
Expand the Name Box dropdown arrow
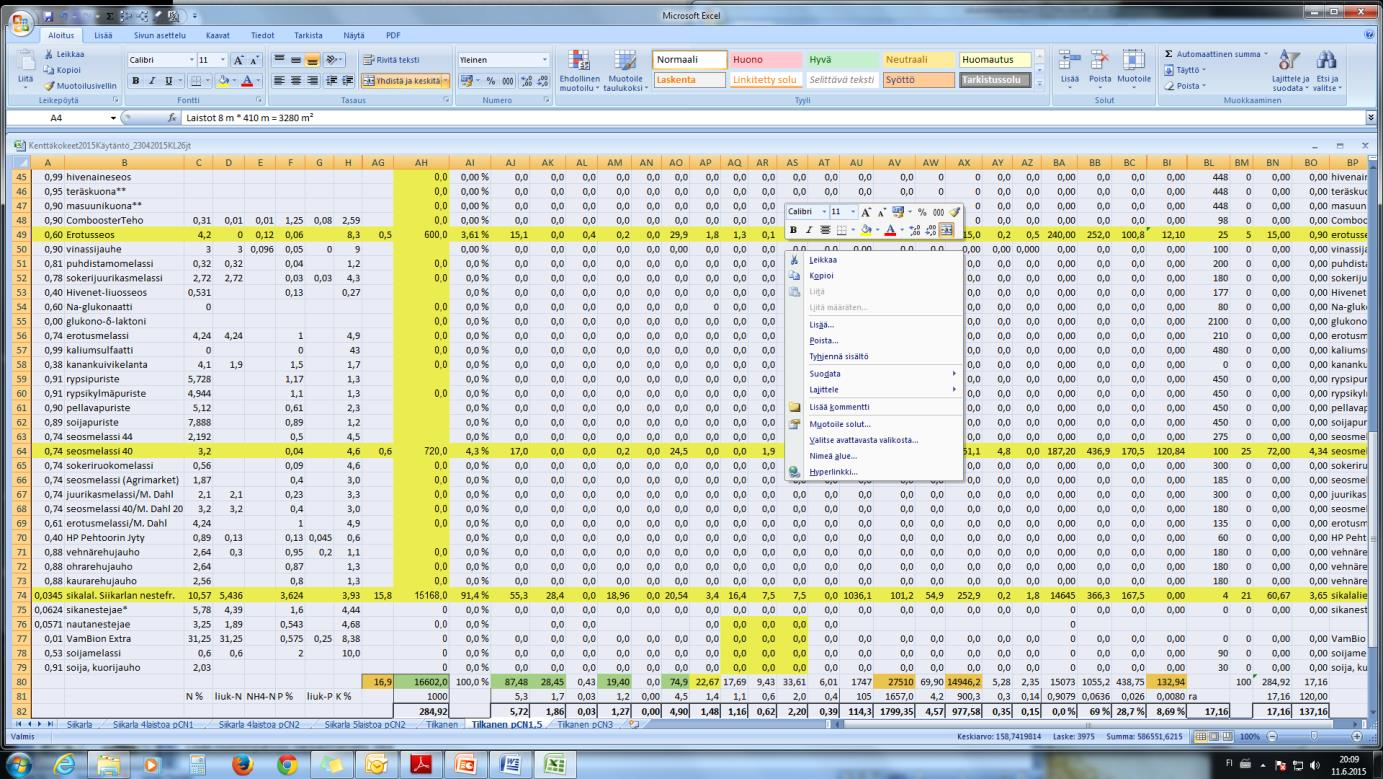[113, 117]
